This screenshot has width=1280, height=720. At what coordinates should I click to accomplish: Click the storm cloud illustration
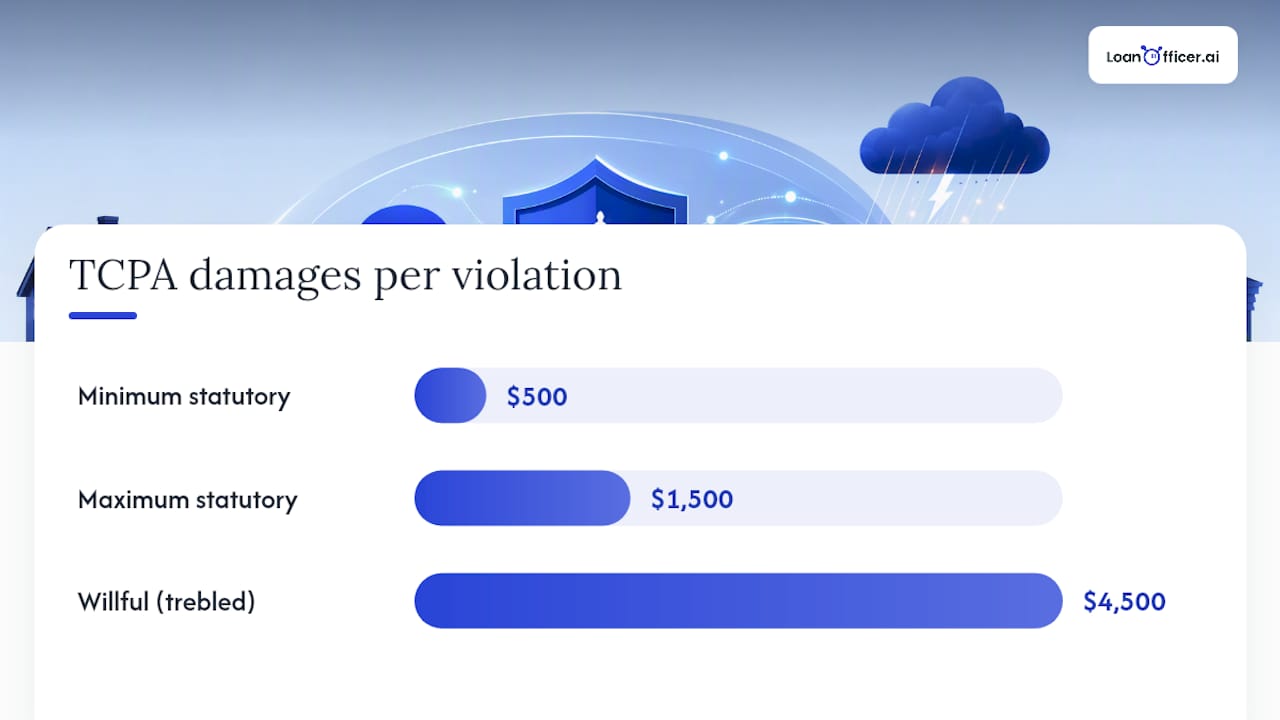click(954, 128)
